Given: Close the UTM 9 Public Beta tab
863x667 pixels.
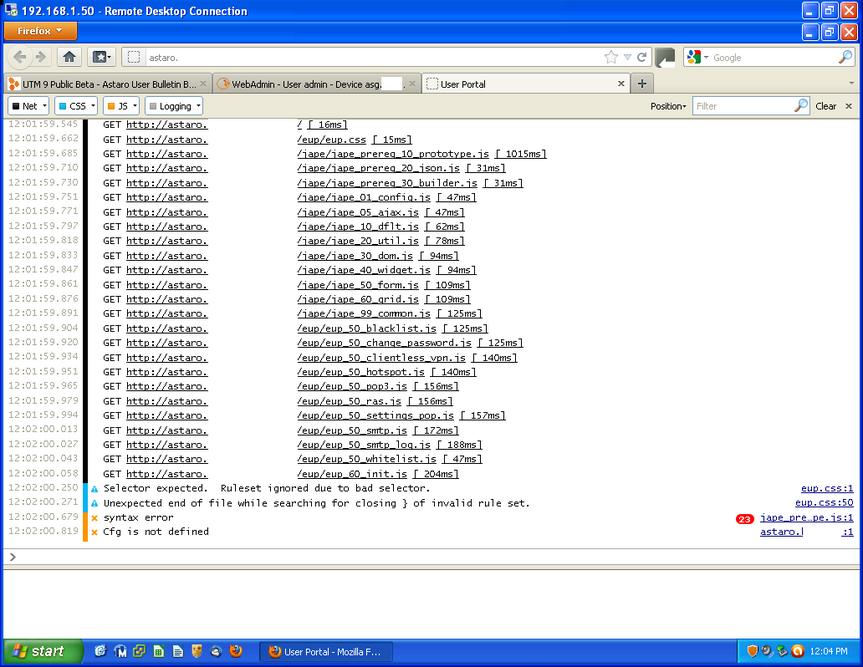Looking at the screenshot, I should [x=203, y=84].
